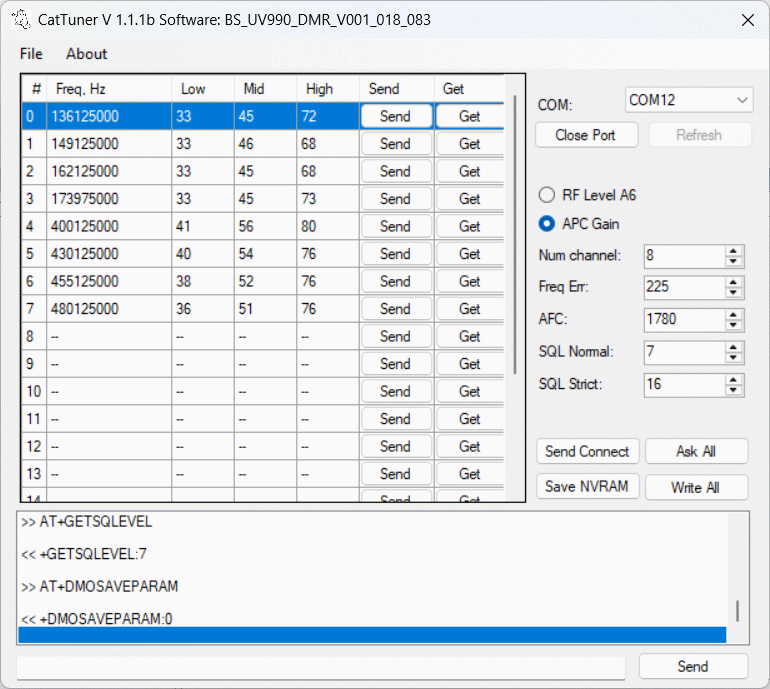This screenshot has width=770, height=689.
Task: Get values for the 480125000 Hz row
Action: point(469,309)
